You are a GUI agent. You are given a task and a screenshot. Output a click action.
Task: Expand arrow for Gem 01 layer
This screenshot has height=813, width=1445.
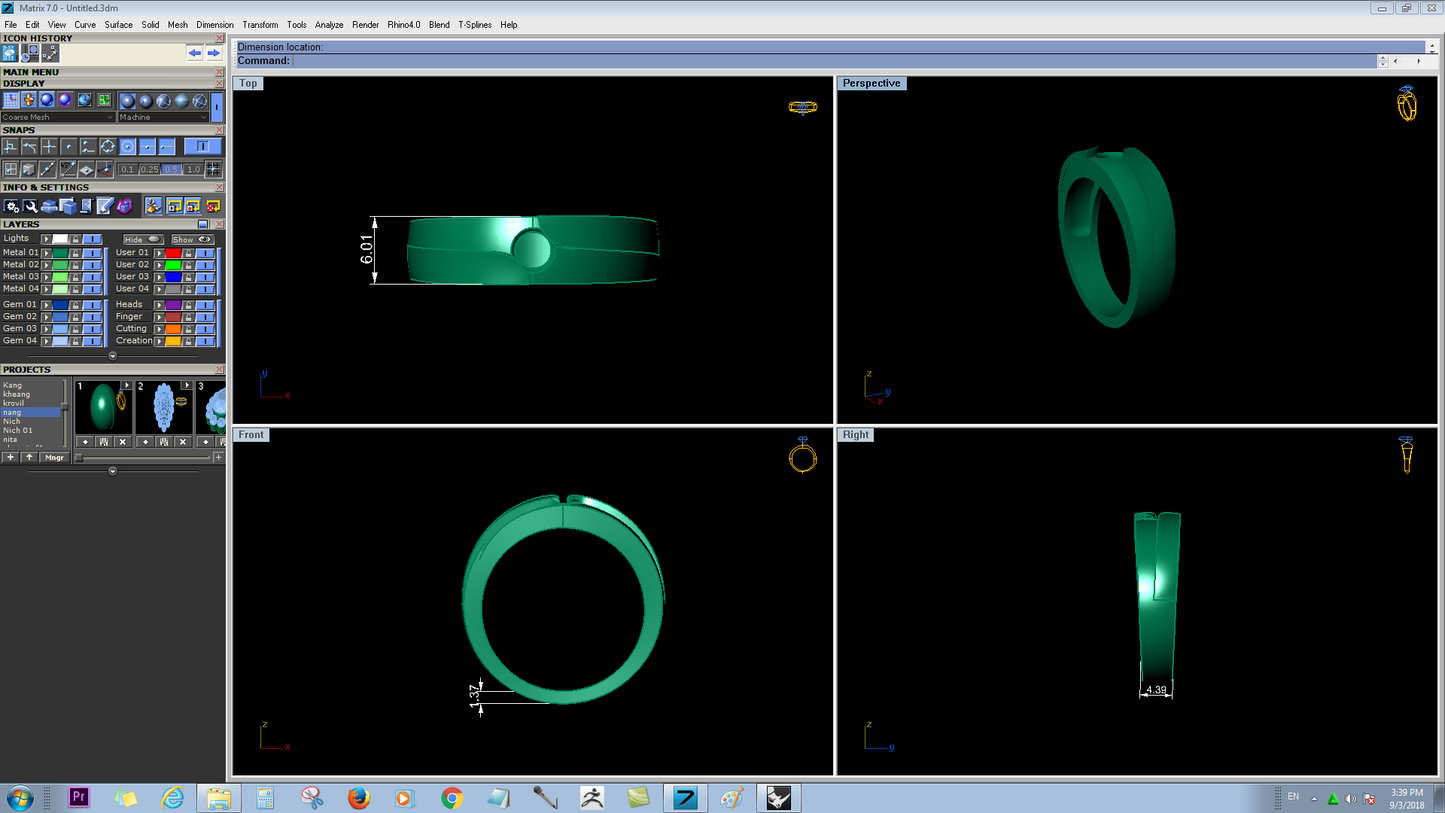46,304
